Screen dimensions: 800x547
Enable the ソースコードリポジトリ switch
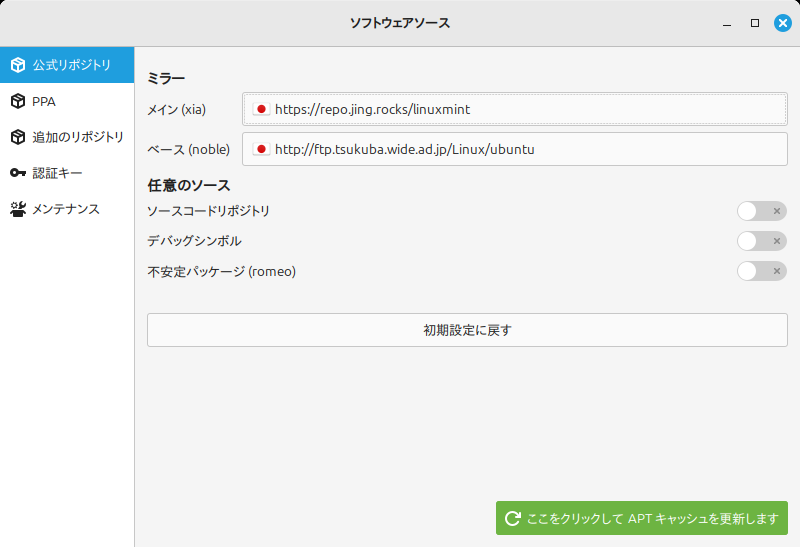[x=762, y=211]
